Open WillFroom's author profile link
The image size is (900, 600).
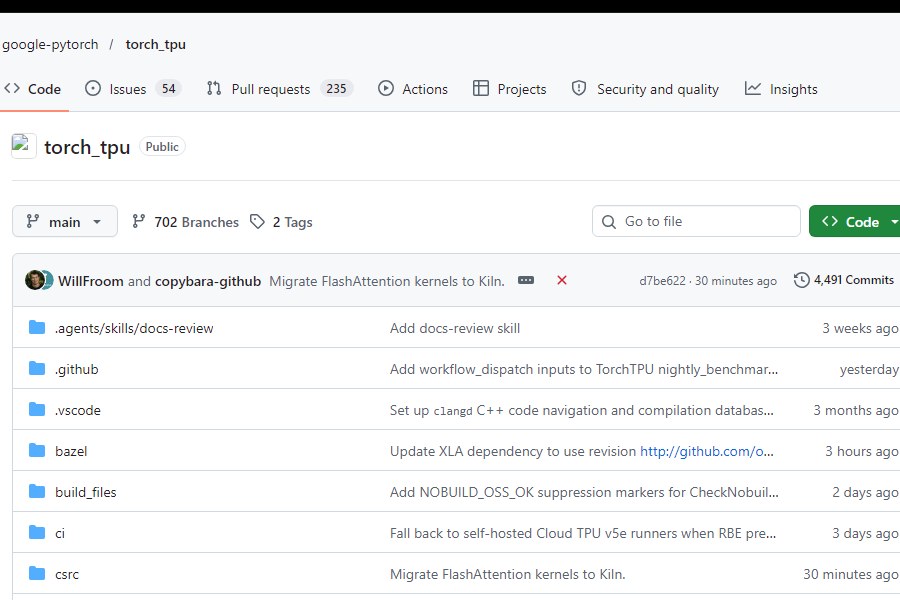point(91,281)
